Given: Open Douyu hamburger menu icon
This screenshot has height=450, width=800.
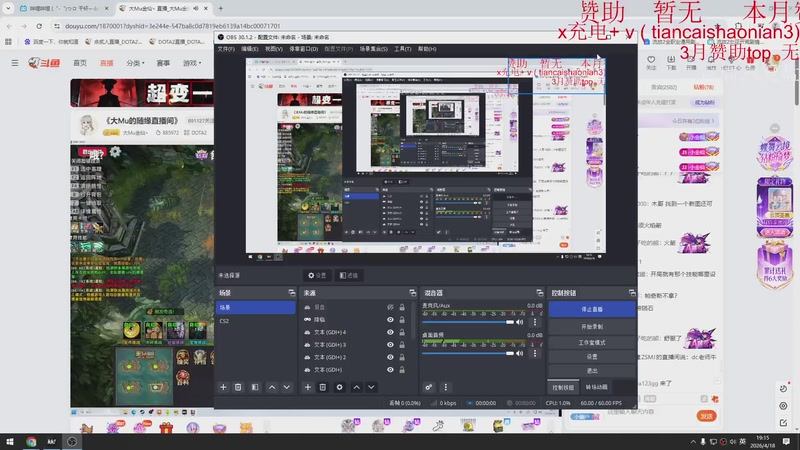Looking at the screenshot, I should [15, 63].
